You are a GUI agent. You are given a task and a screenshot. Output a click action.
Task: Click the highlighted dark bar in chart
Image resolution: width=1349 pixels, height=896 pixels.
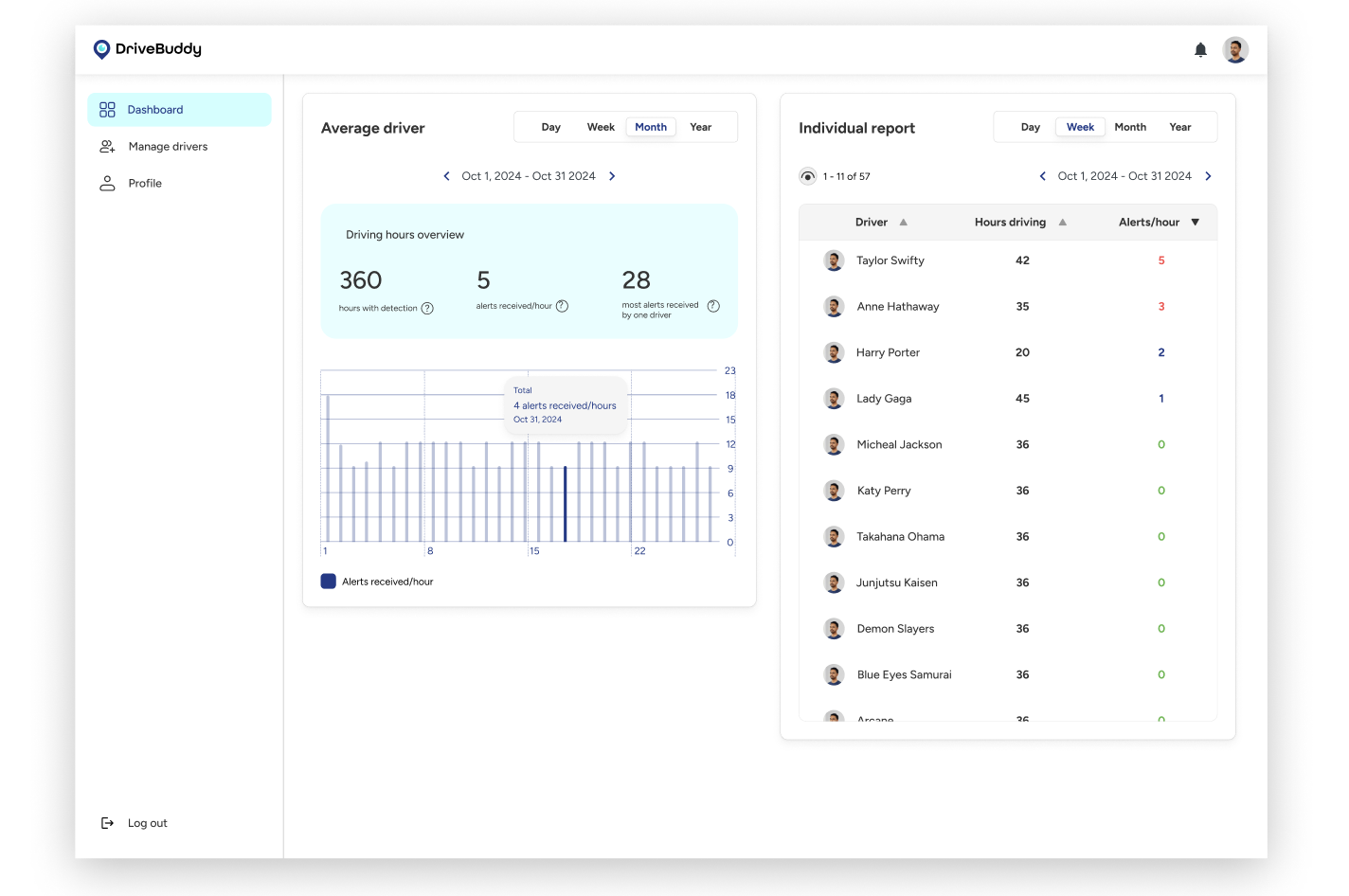(x=566, y=504)
